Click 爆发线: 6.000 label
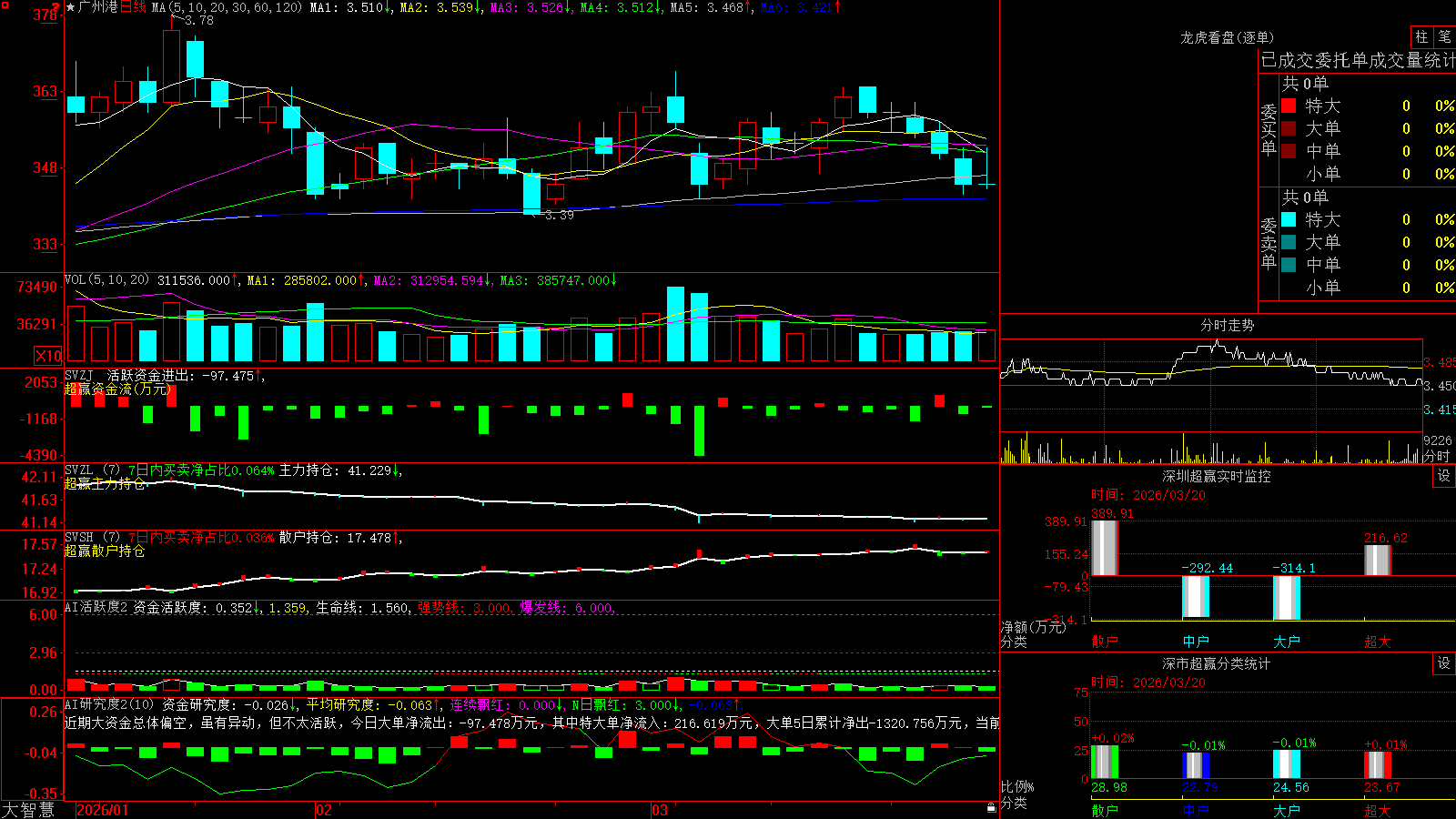The image size is (1456, 819). [567, 608]
